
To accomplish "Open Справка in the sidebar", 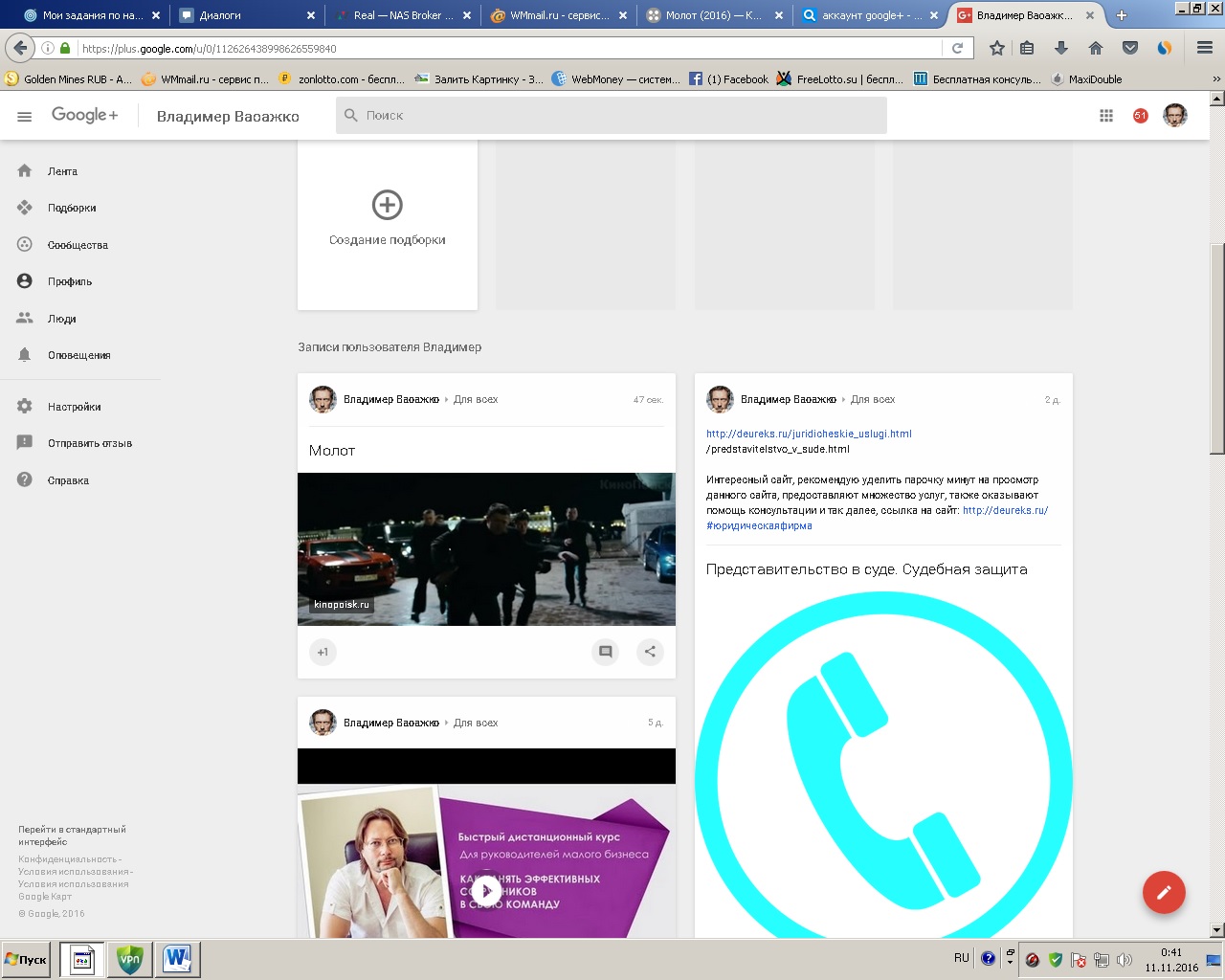I will [69, 480].
